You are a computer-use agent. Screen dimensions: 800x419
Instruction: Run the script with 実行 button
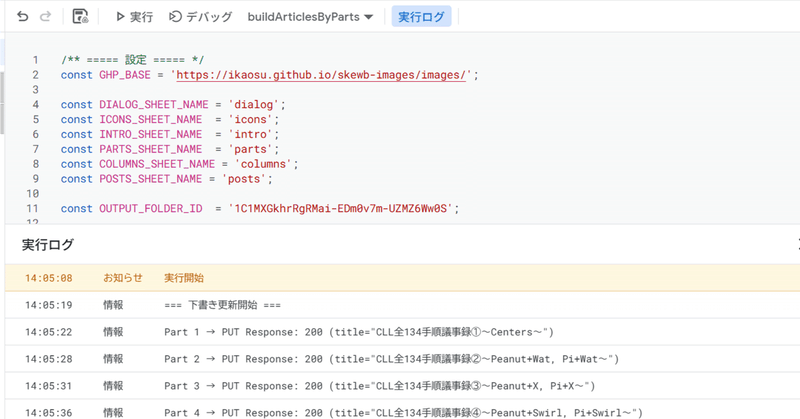click(134, 17)
